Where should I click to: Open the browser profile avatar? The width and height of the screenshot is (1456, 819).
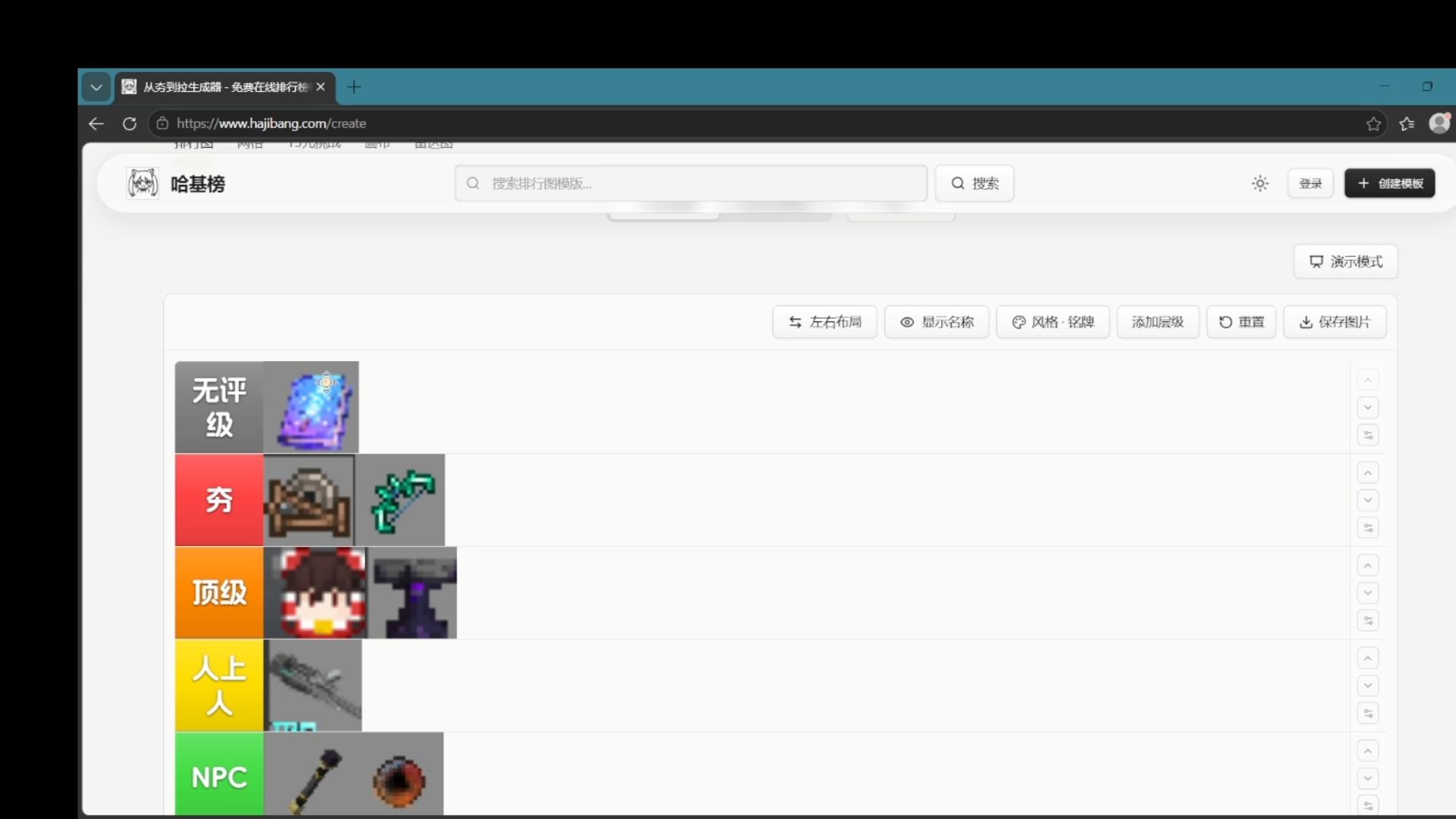pyautogui.click(x=1439, y=123)
